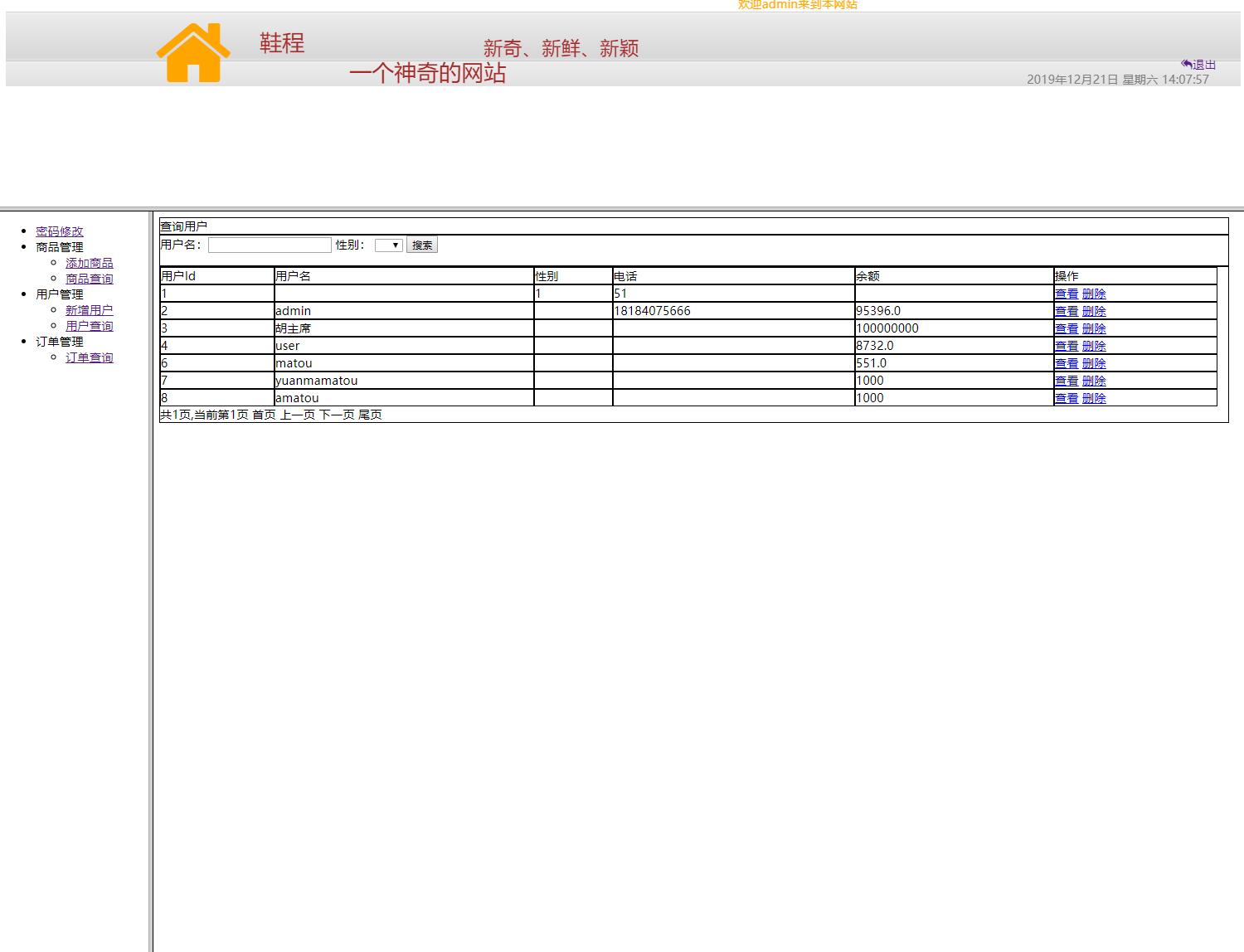
Task: Open 商品查询 product query page
Action: click(x=89, y=279)
